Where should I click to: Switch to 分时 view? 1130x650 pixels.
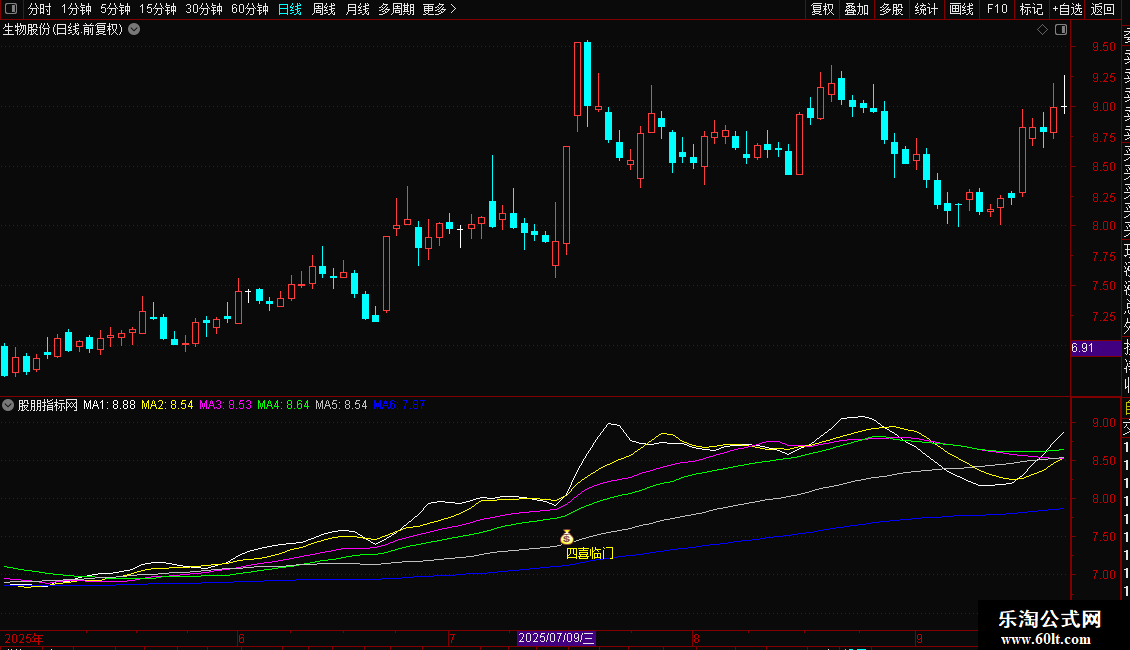point(40,9)
